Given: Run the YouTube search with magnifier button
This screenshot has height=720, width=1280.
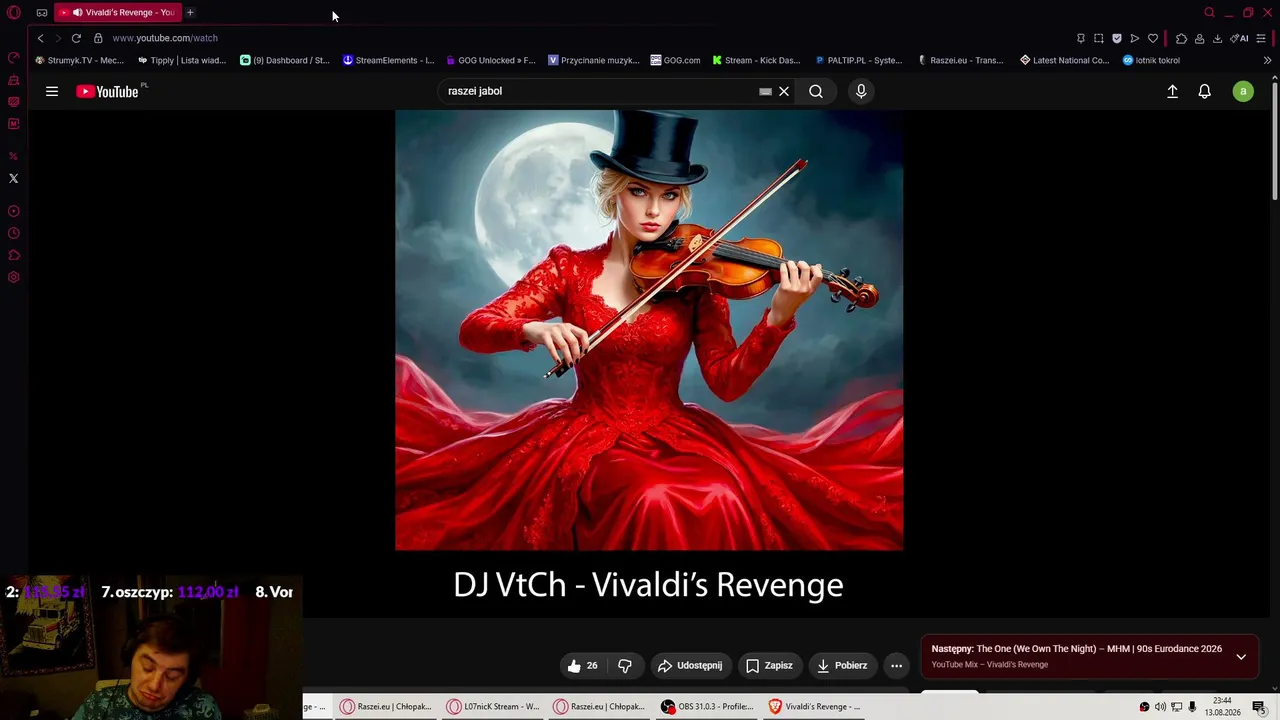Looking at the screenshot, I should coord(816,91).
